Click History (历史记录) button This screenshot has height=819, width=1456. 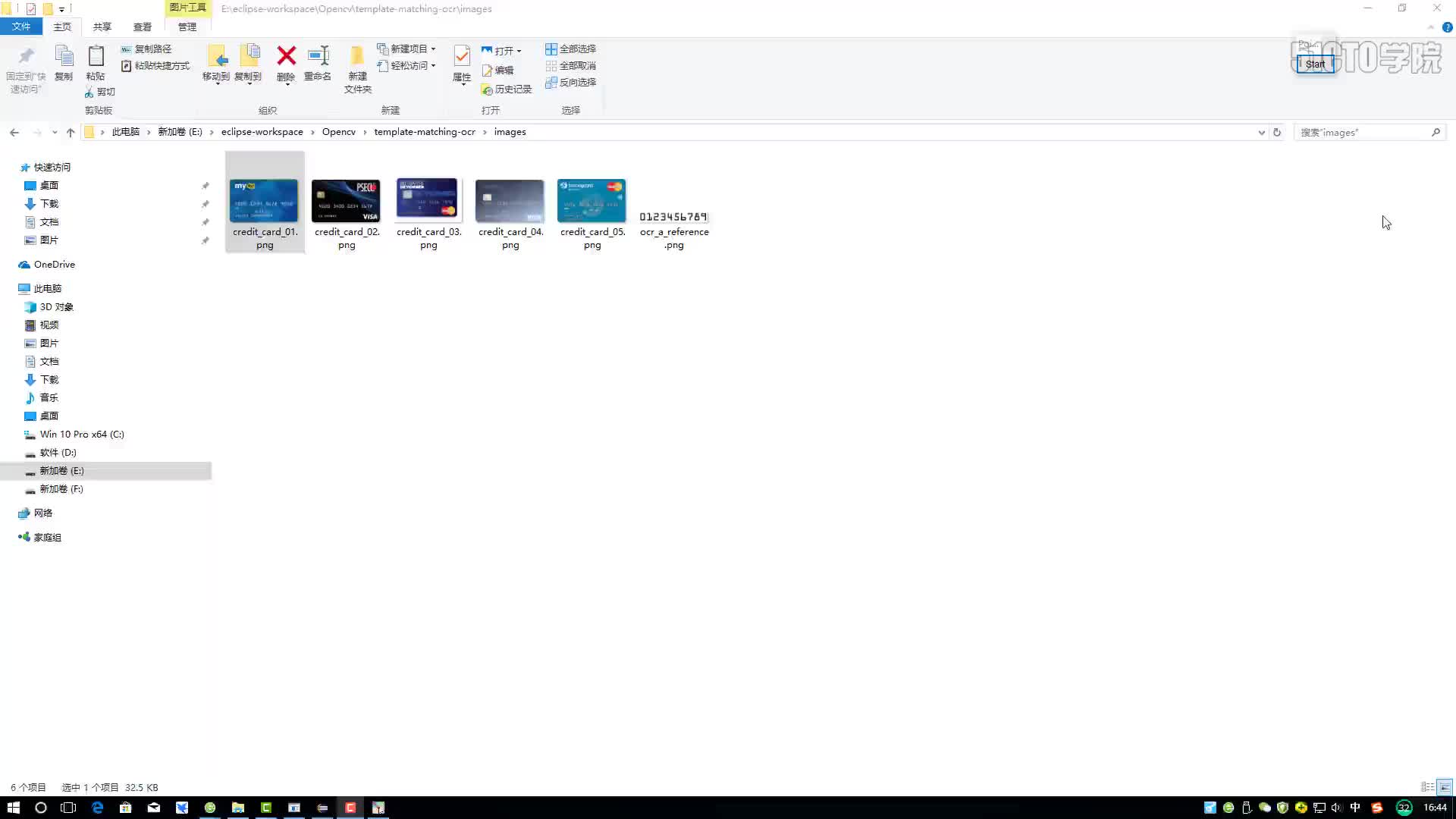507,89
